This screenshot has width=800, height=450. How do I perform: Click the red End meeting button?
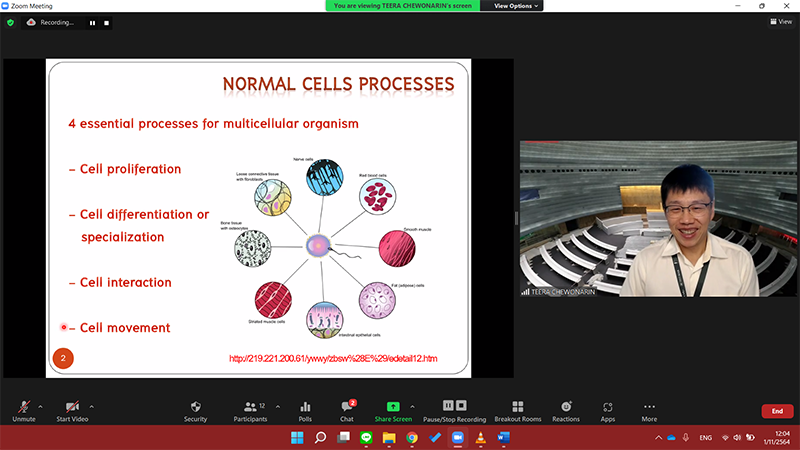(777, 411)
